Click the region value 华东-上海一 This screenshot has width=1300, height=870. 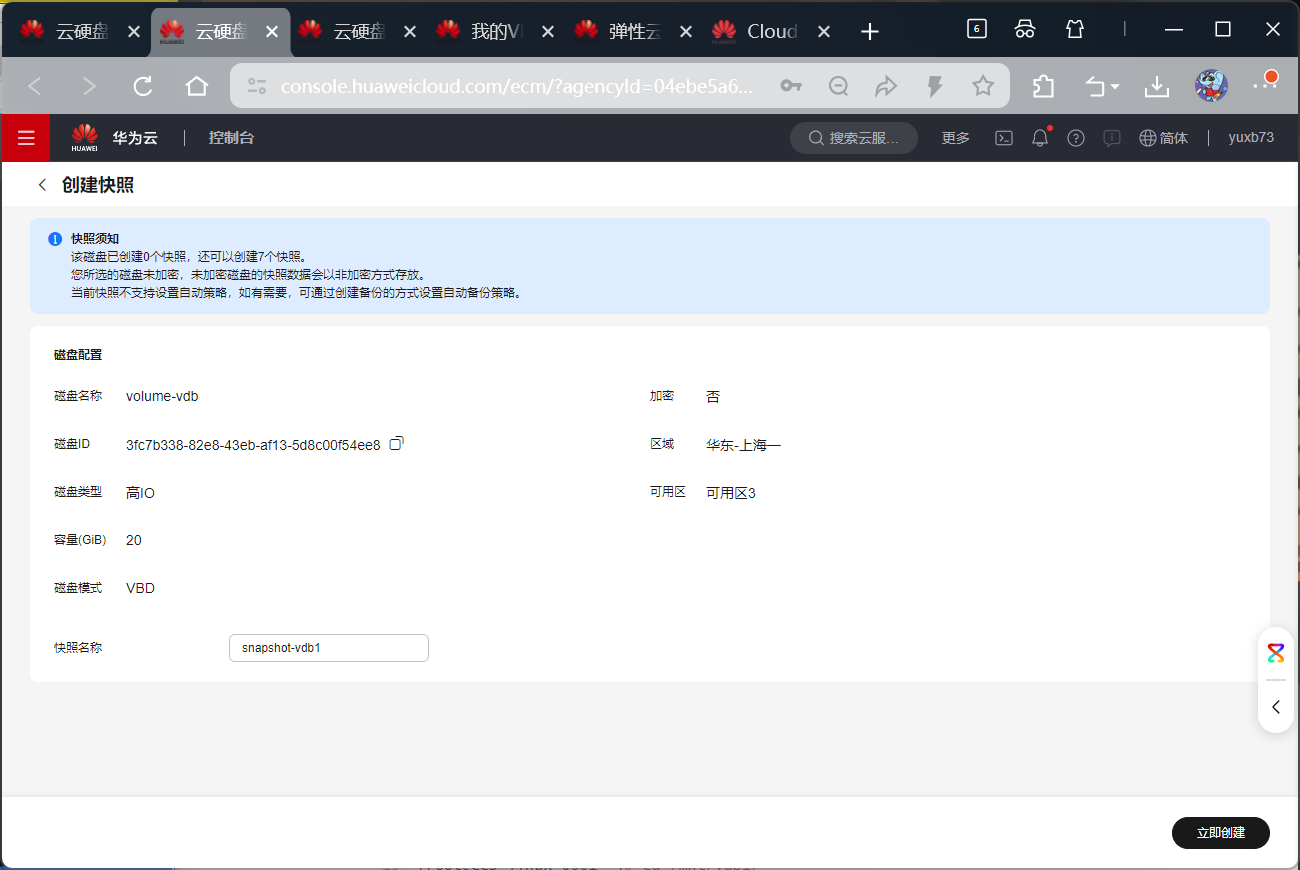pos(743,445)
